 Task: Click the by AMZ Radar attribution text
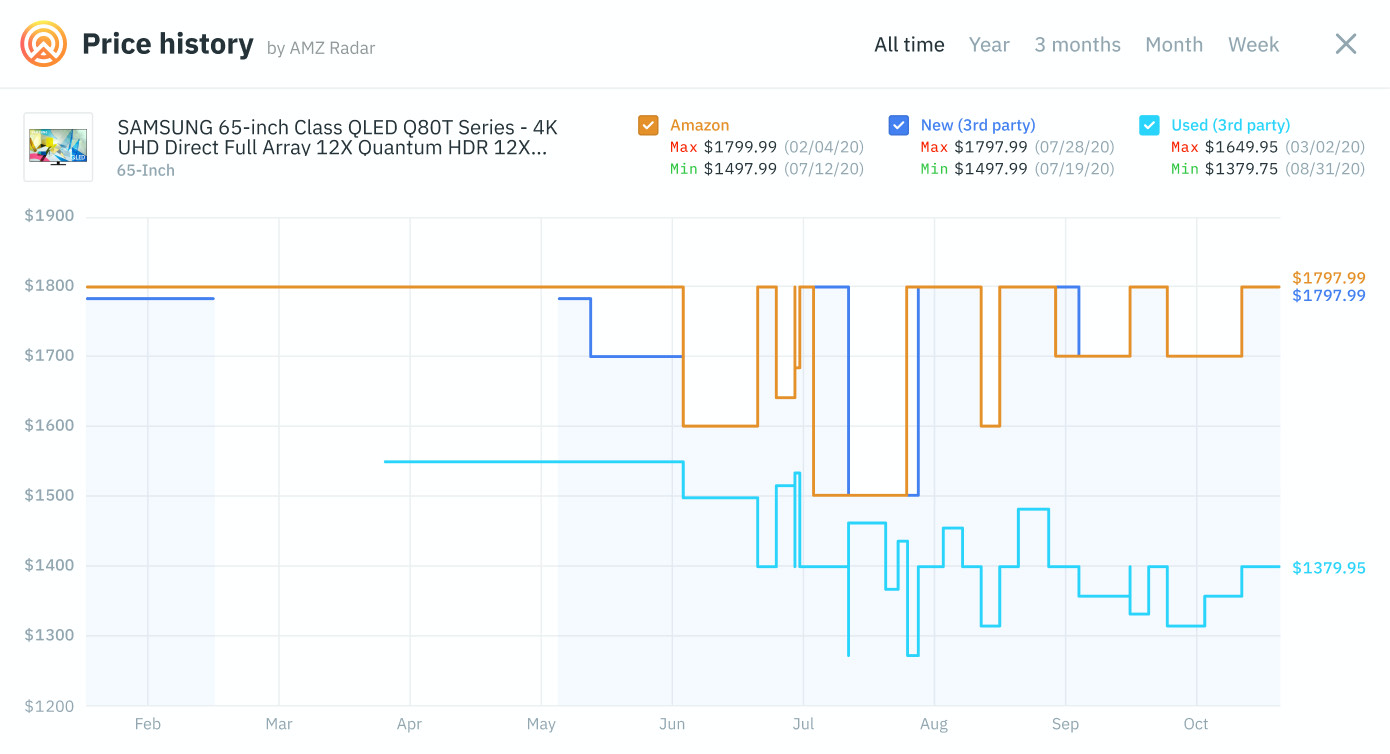(x=321, y=48)
